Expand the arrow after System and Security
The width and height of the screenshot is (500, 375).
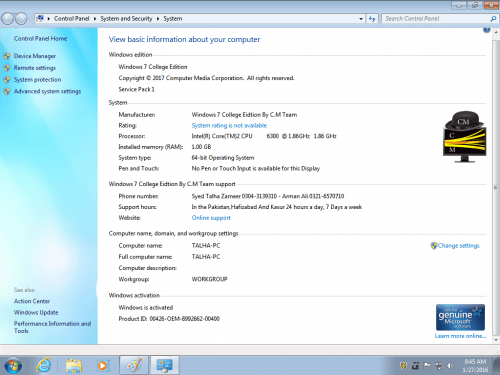coord(158,19)
